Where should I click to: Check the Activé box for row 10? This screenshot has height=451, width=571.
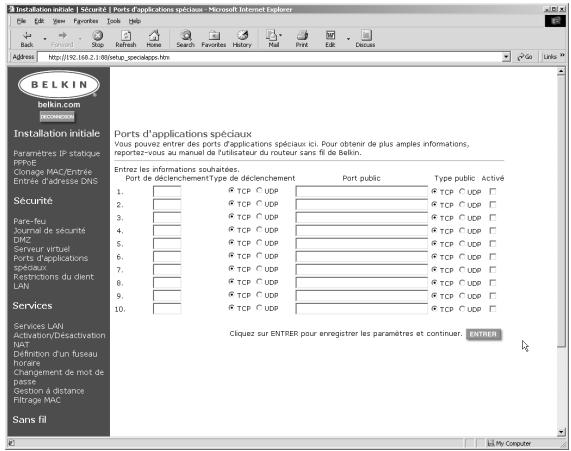493,309
